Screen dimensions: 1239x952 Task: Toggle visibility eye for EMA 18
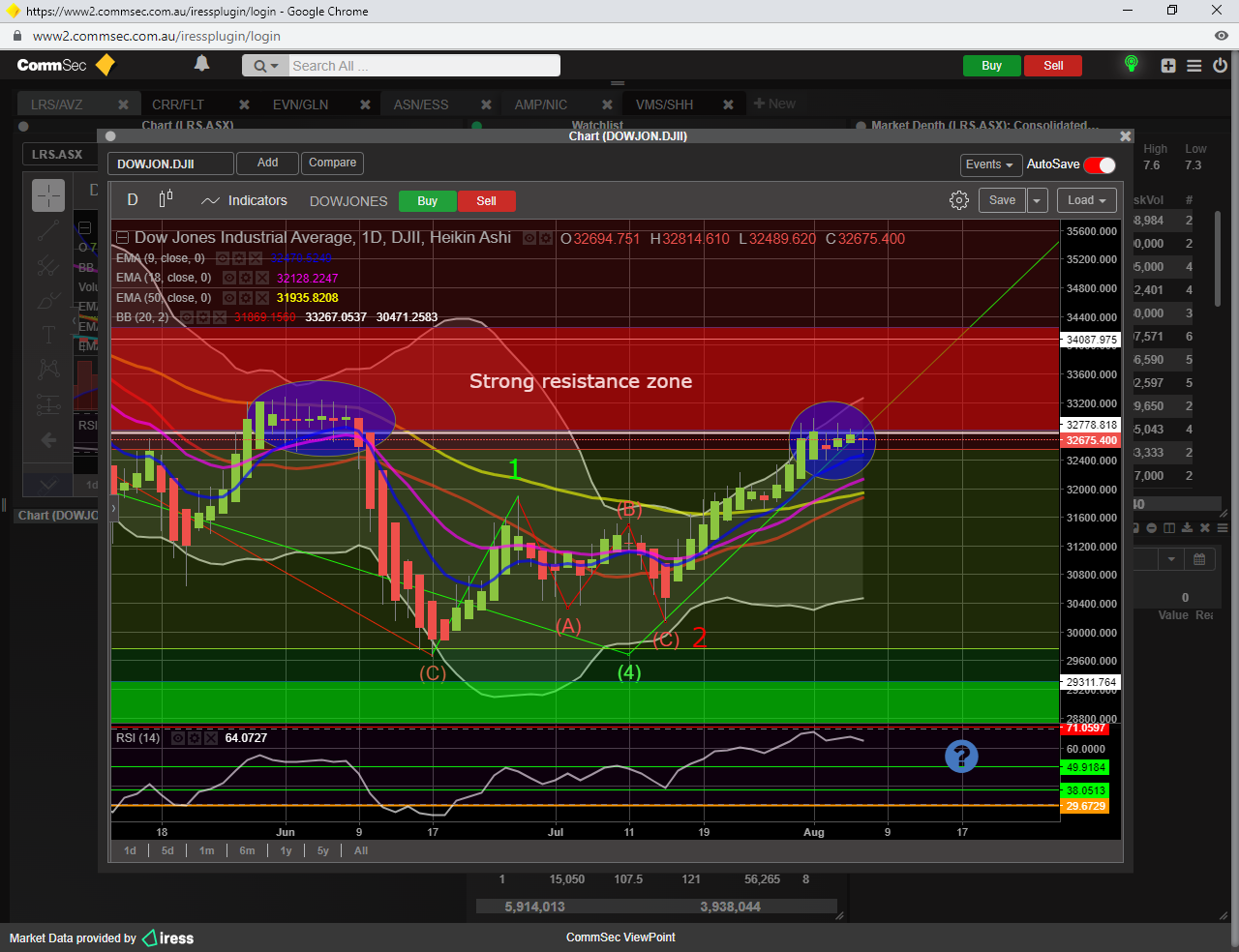point(229,278)
